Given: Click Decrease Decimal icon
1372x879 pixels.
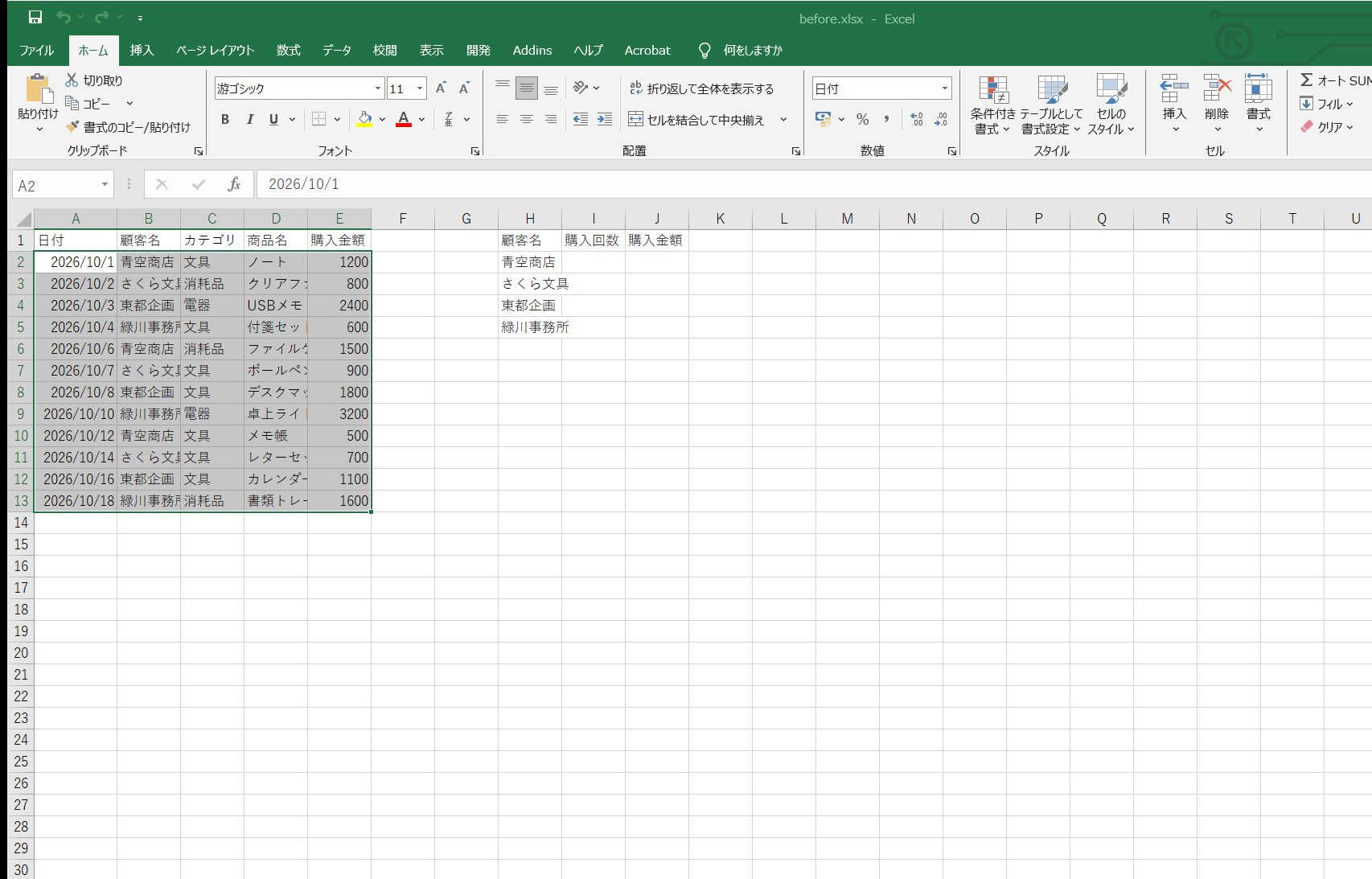Looking at the screenshot, I should pos(940,119).
